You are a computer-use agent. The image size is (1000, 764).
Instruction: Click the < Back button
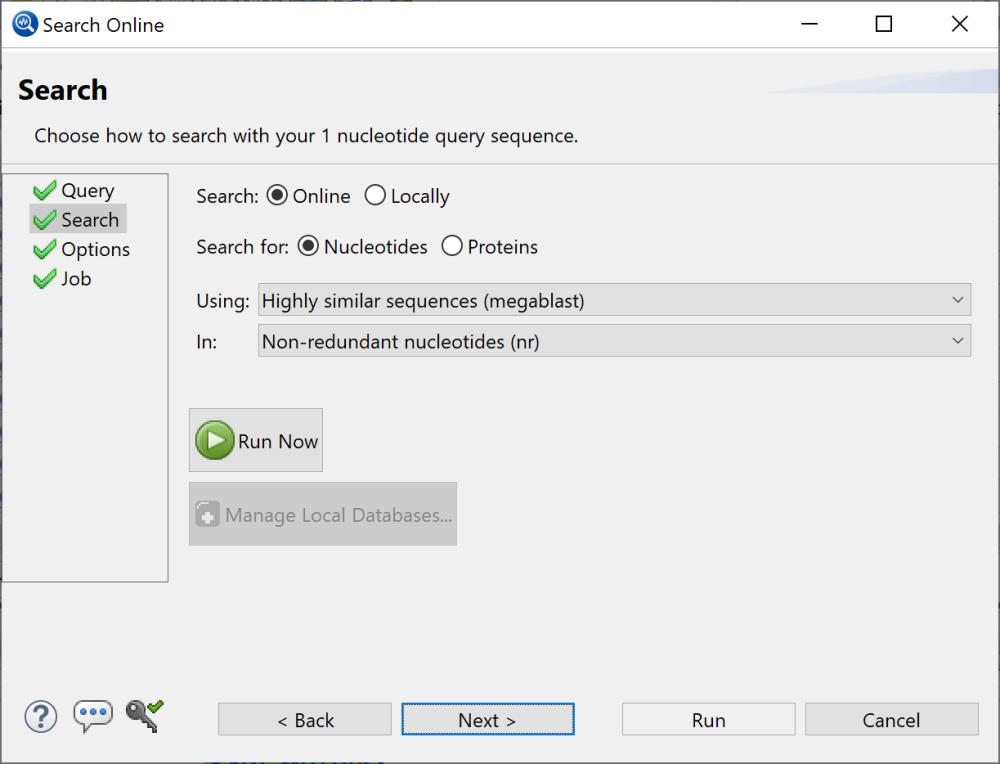coord(305,720)
